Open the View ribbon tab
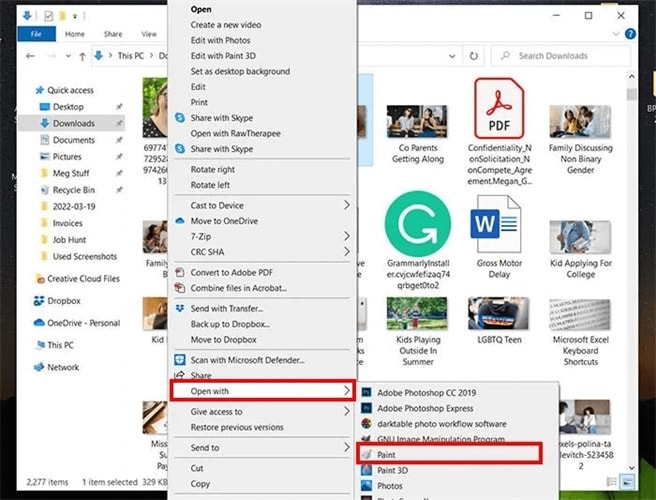The height and width of the screenshot is (500, 656). click(149, 34)
